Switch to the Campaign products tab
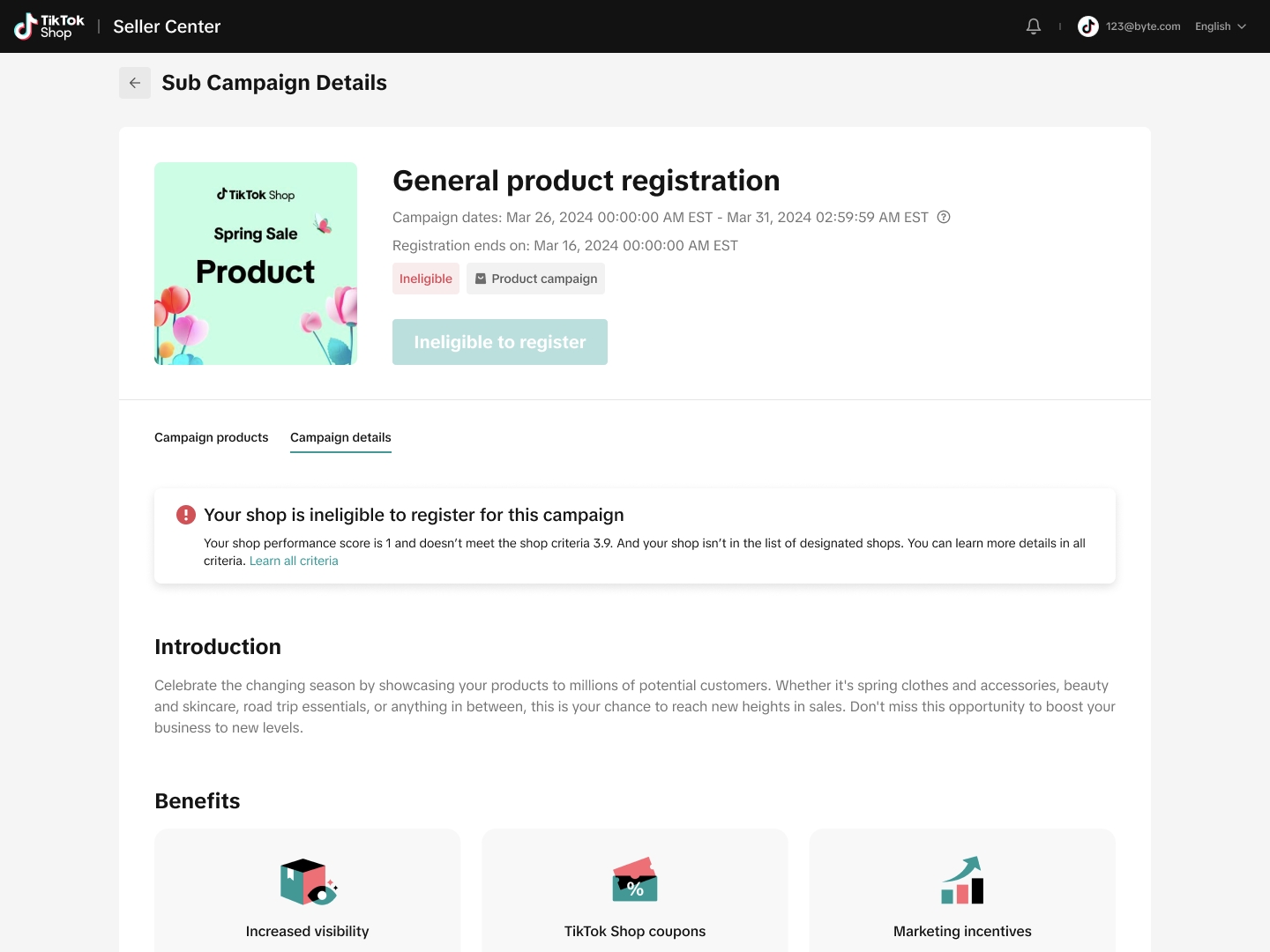 click(212, 437)
